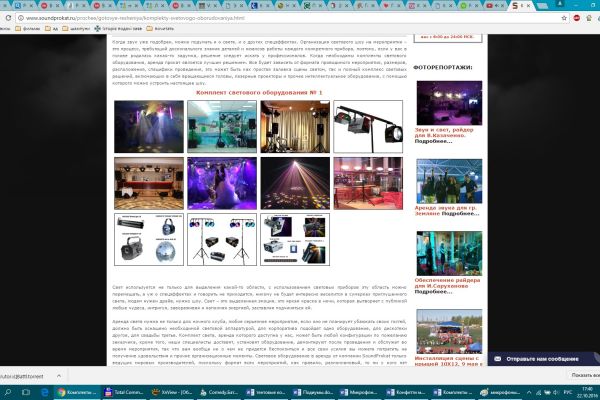
Task: Open dark club lights thumbnail in kit gallery
Action: (149, 127)
